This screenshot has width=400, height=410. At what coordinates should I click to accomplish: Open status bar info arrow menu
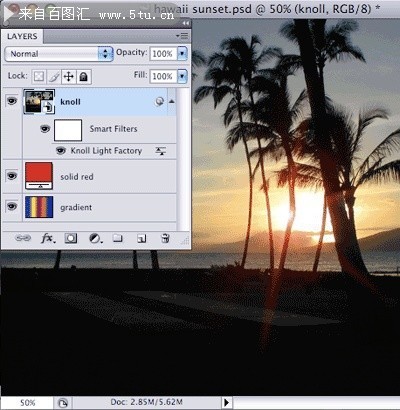click(x=227, y=402)
